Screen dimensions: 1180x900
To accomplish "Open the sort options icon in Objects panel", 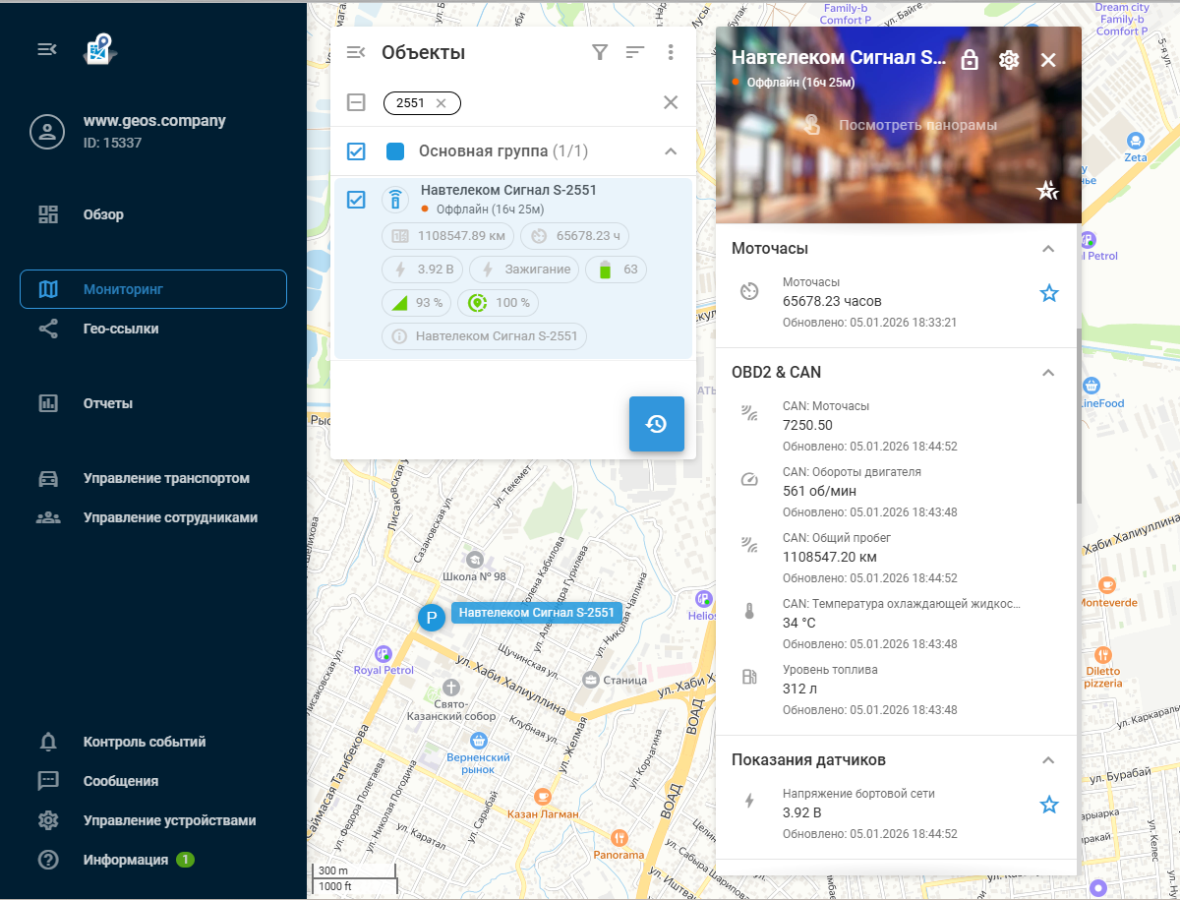I will (635, 53).
